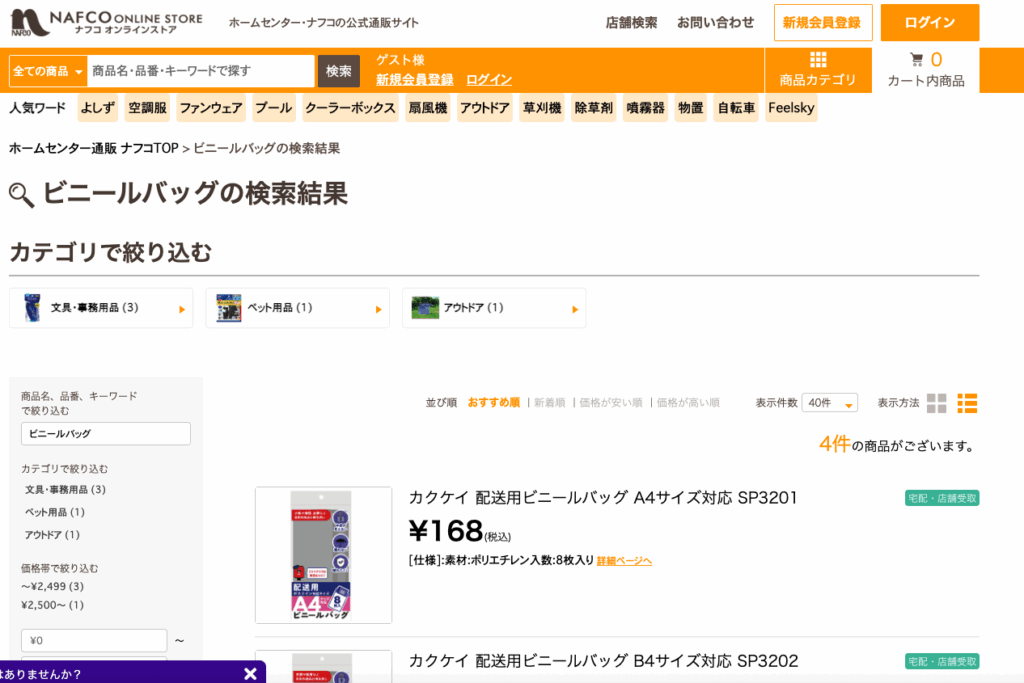Select the アウトドア popular keyword
The height and width of the screenshot is (683, 1024).
pyautogui.click(x=485, y=108)
